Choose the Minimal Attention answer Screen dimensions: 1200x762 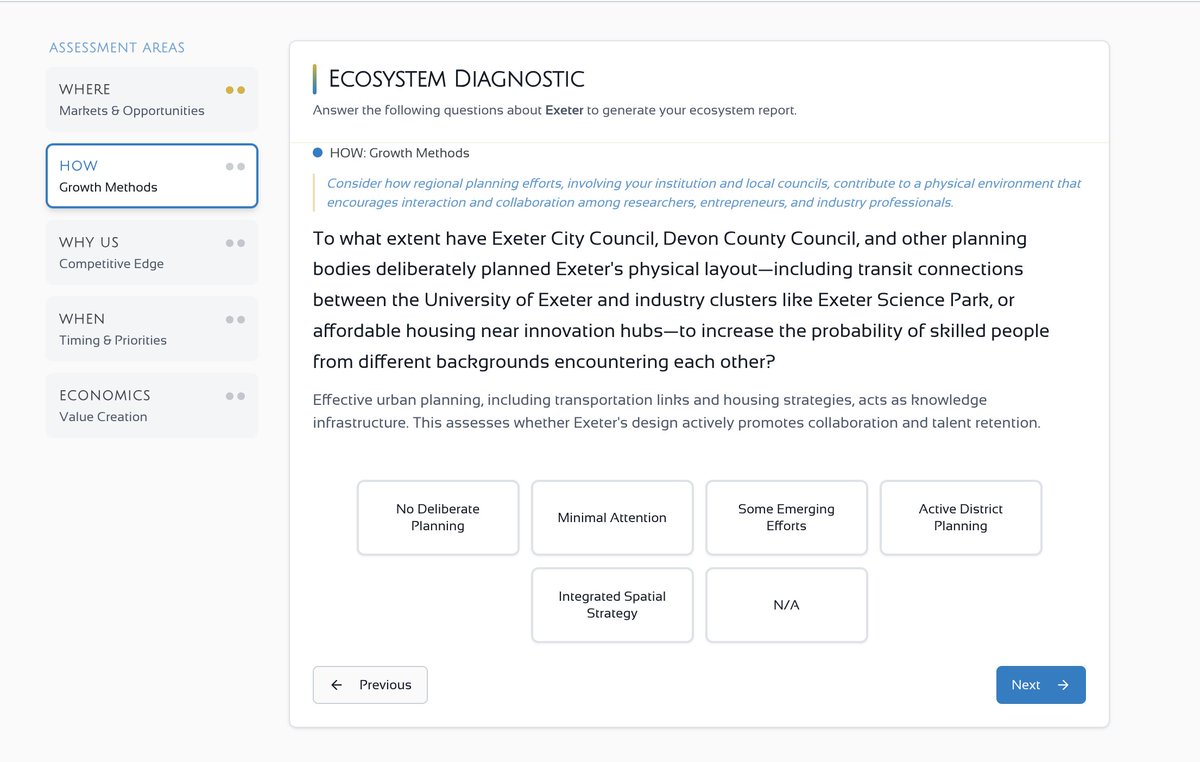[612, 518]
